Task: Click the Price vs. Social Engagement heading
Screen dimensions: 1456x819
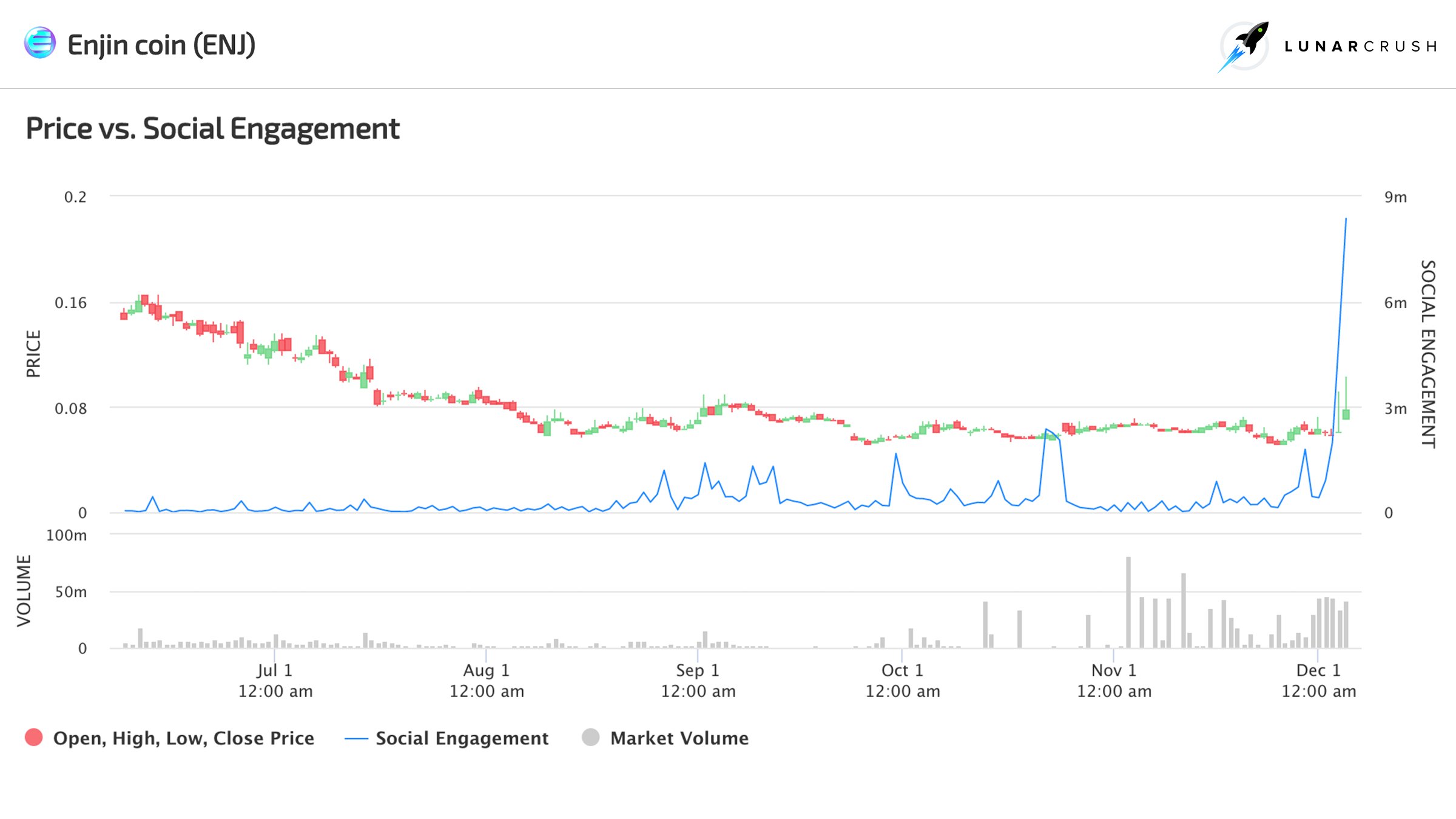Action: (212, 129)
